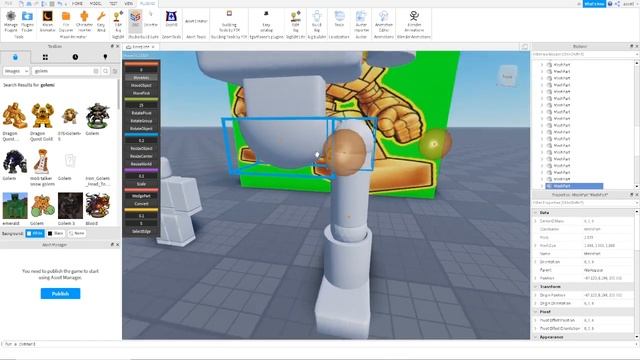Switch to Toolbox Inventory grid tab
640x360 pixels.
coord(45,57)
